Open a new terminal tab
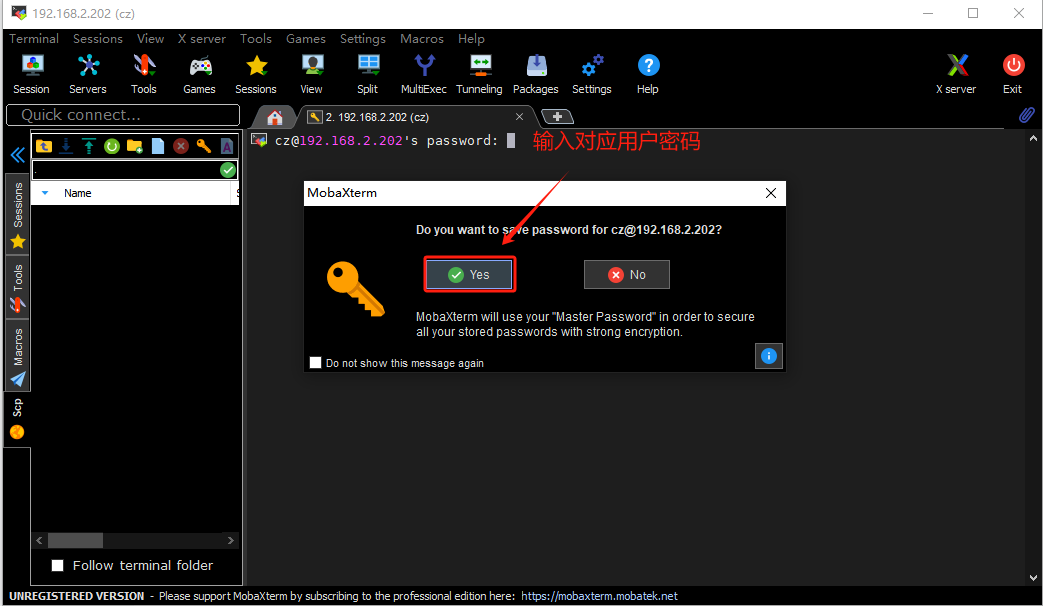The image size is (1043, 606). tap(557, 117)
